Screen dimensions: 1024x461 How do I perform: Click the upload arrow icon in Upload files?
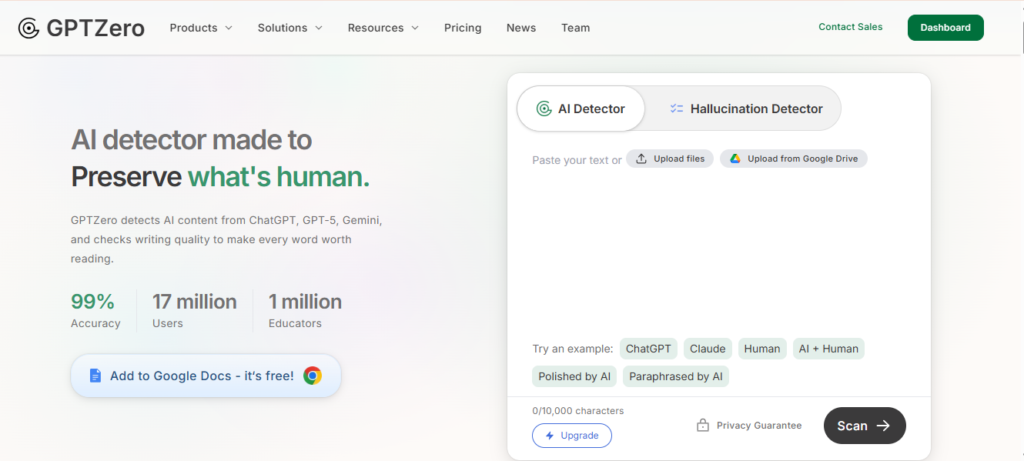click(641, 159)
